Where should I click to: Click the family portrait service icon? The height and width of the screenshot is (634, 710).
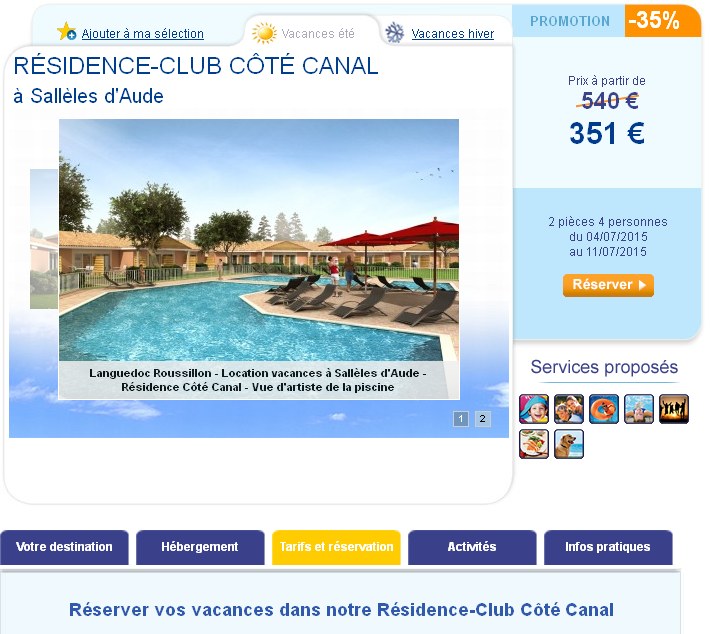coord(569,408)
